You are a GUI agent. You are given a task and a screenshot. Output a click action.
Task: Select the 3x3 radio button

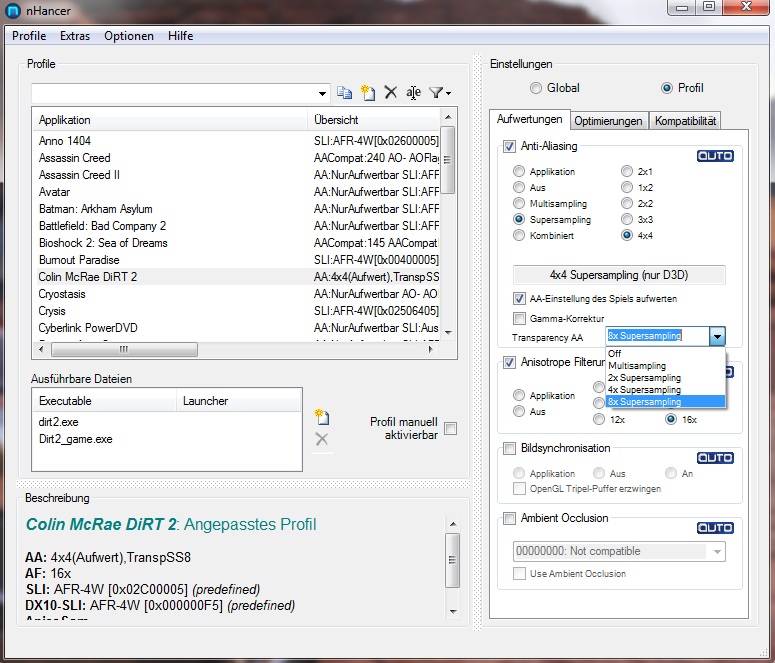[x=627, y=219]
